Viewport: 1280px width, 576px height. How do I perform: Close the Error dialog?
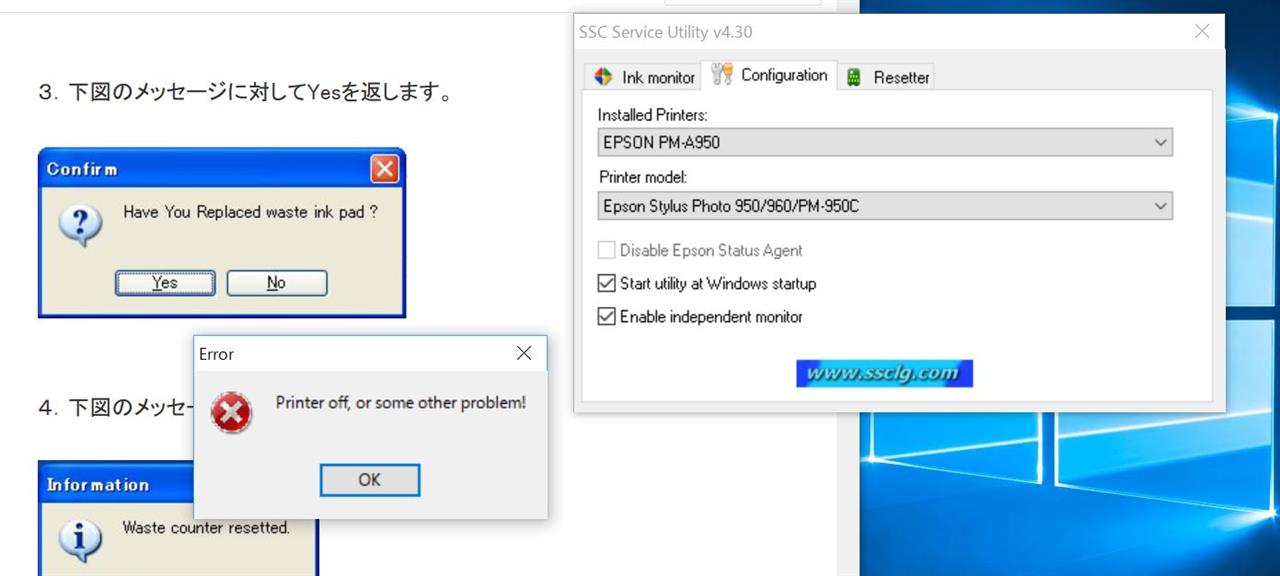(524, 353)
